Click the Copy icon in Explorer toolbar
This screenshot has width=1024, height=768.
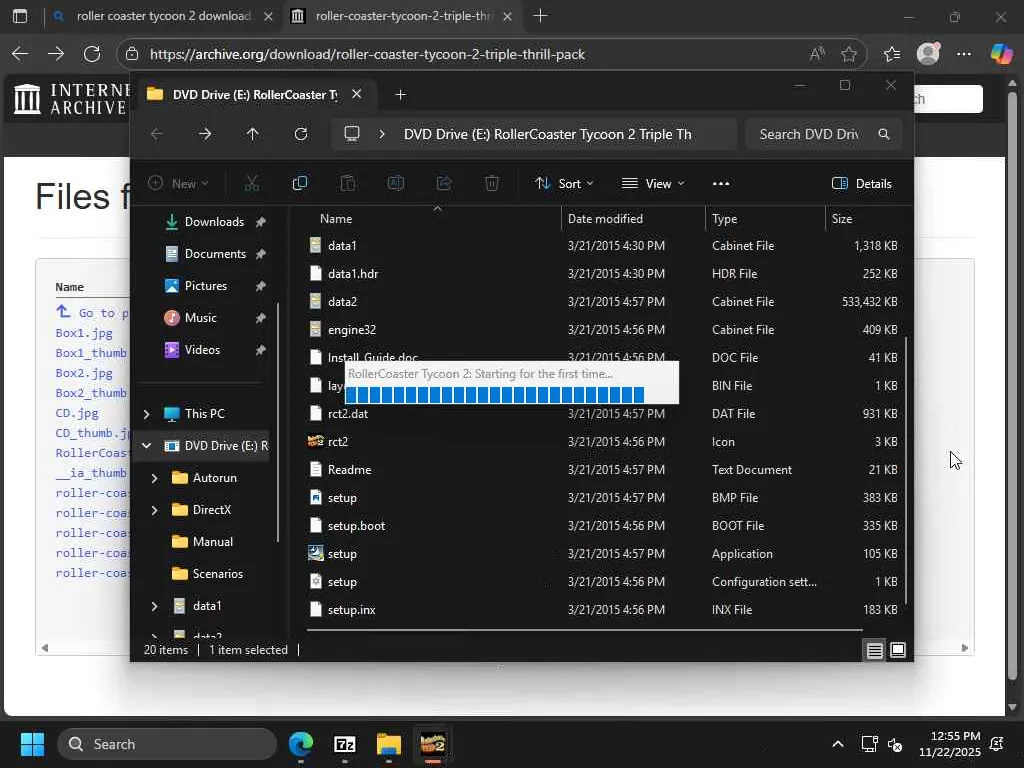tap(300, 184)
